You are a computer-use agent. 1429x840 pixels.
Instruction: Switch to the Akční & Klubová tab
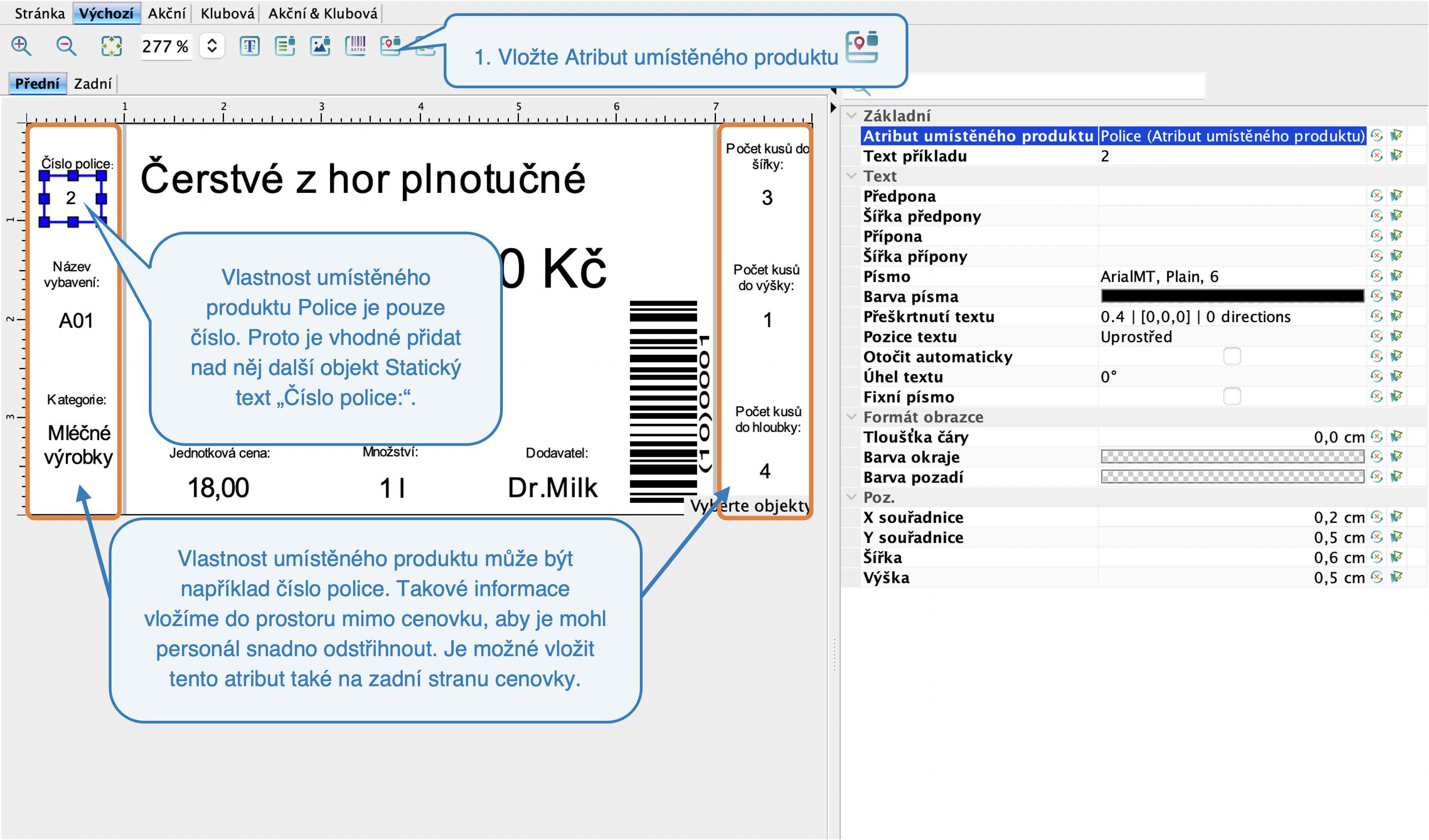[323, 13]
